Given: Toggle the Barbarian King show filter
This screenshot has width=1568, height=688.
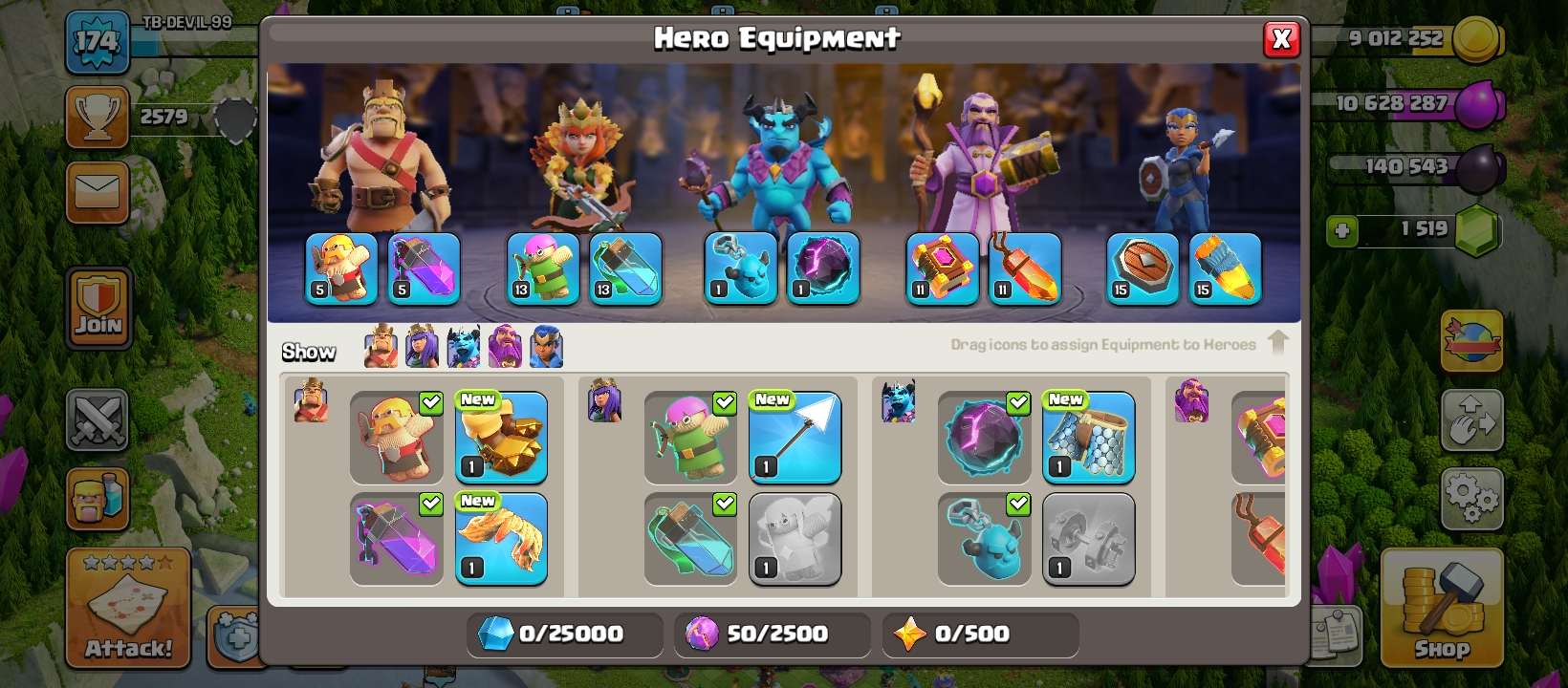Looking at the screenshot, I should pos(381,346).
